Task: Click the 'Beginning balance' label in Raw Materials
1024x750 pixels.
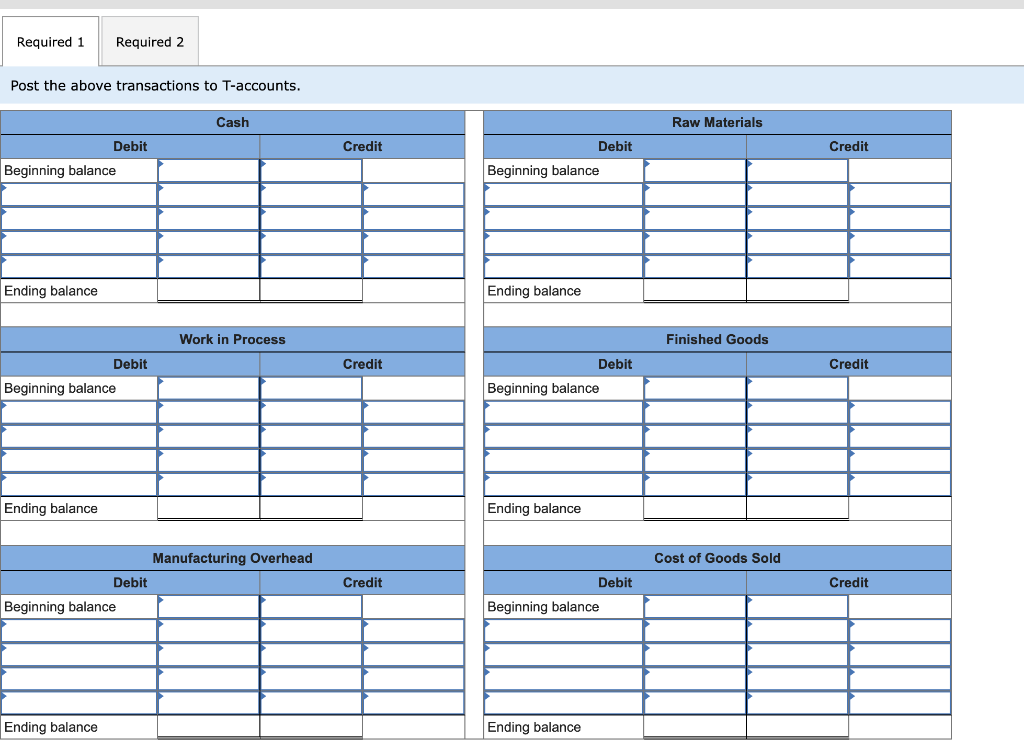Action: 543,171
